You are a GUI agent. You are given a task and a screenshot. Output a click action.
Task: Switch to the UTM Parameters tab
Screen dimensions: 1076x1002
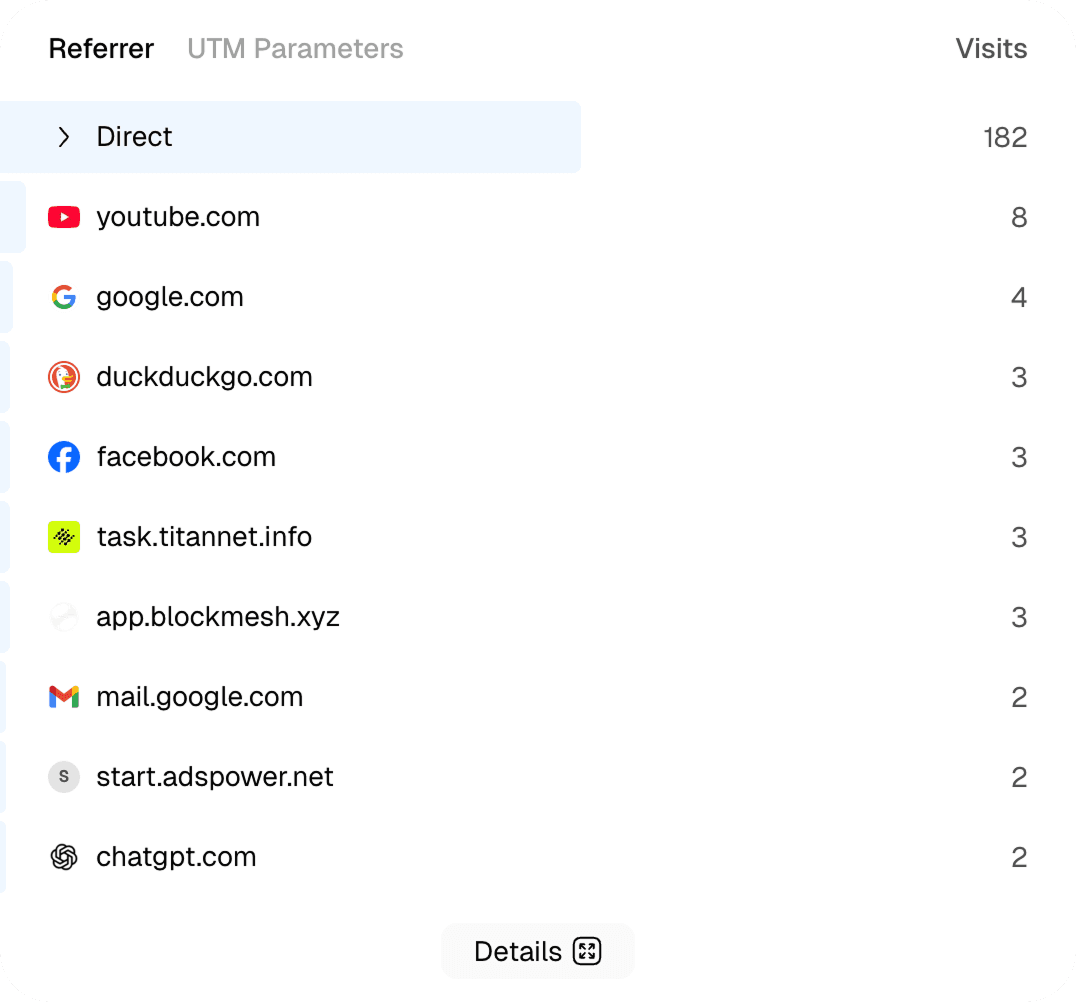295,49
